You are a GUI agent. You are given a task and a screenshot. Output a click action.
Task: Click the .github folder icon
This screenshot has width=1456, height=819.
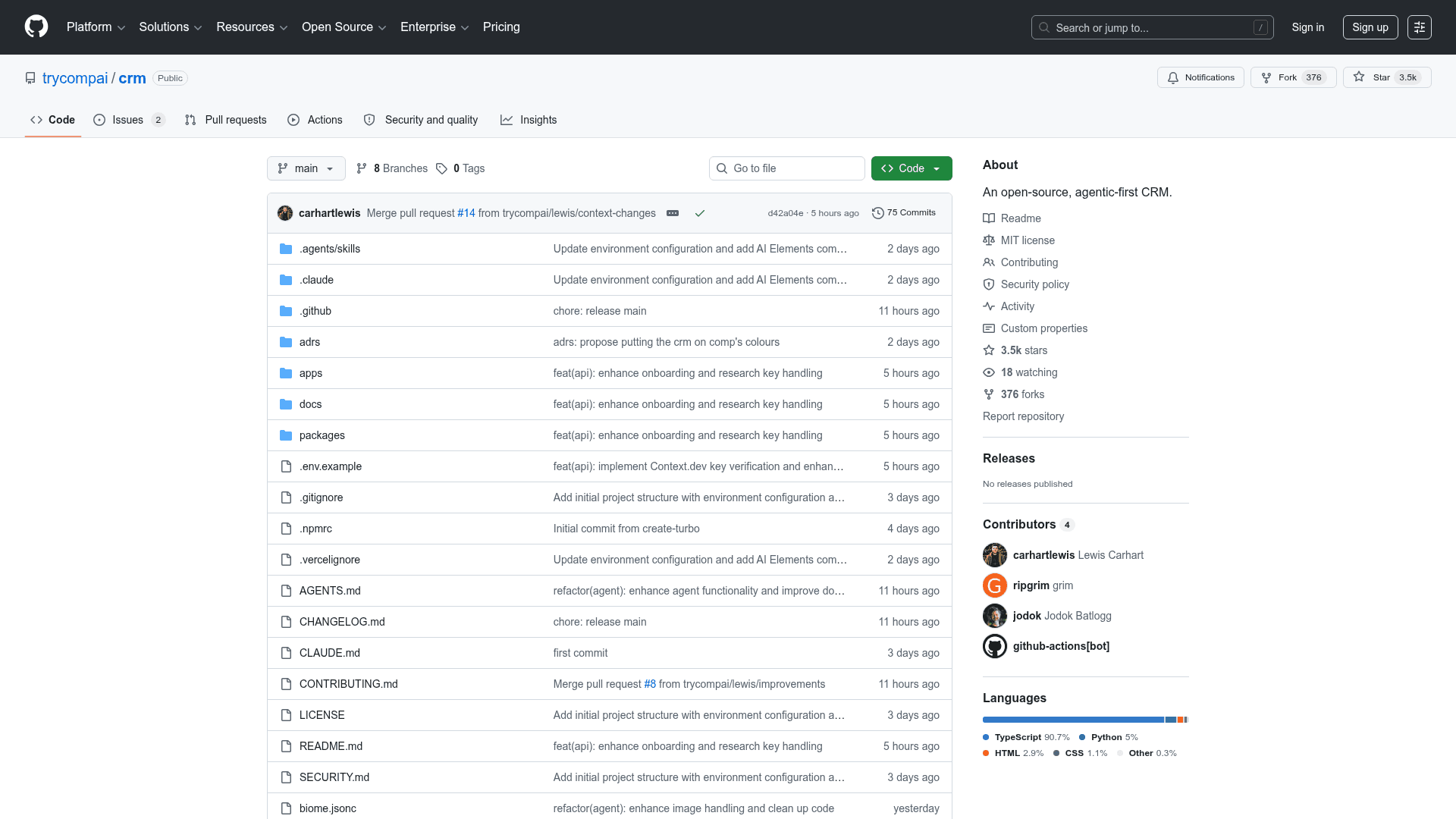coord(286,311)
